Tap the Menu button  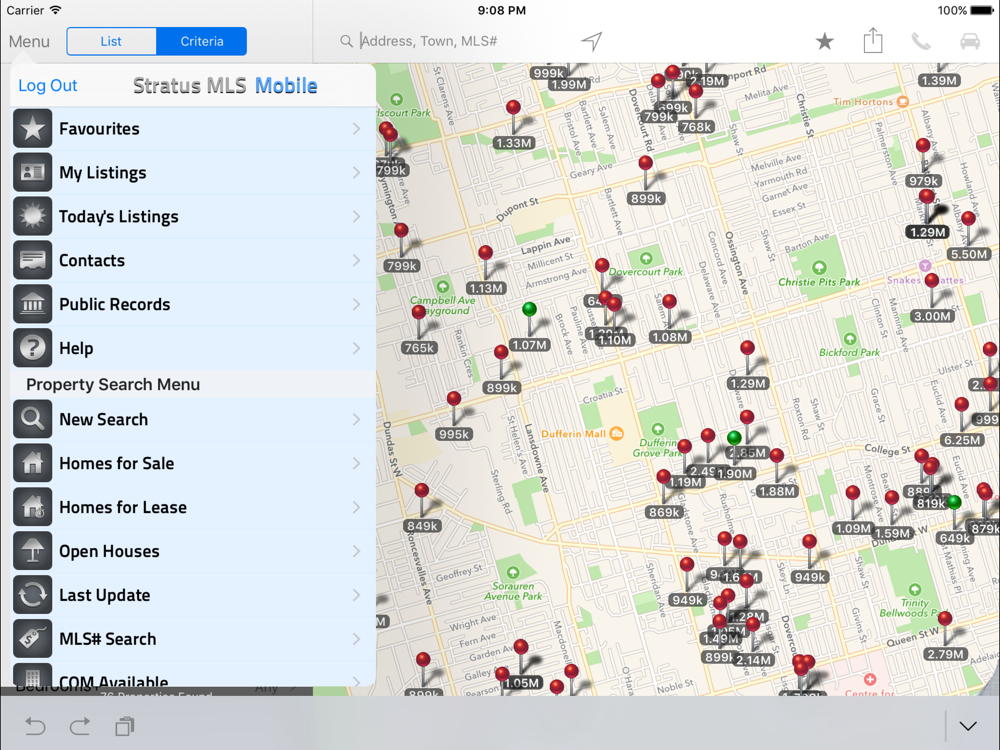tap(29, 41)
